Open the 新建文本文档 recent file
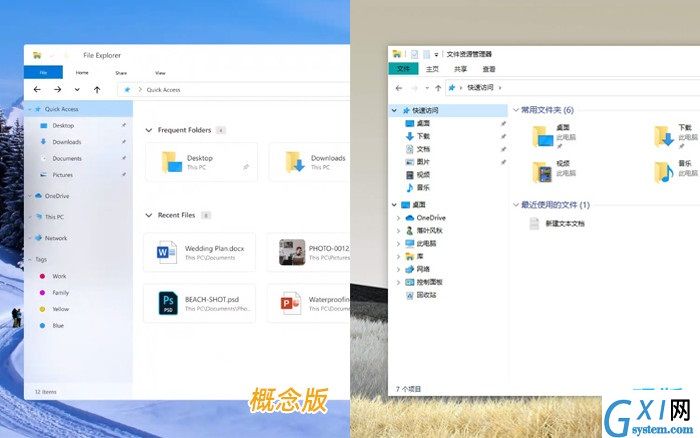The width and height of the screenshot is (700, 438). pyautogui.click(x=557, y=223)
